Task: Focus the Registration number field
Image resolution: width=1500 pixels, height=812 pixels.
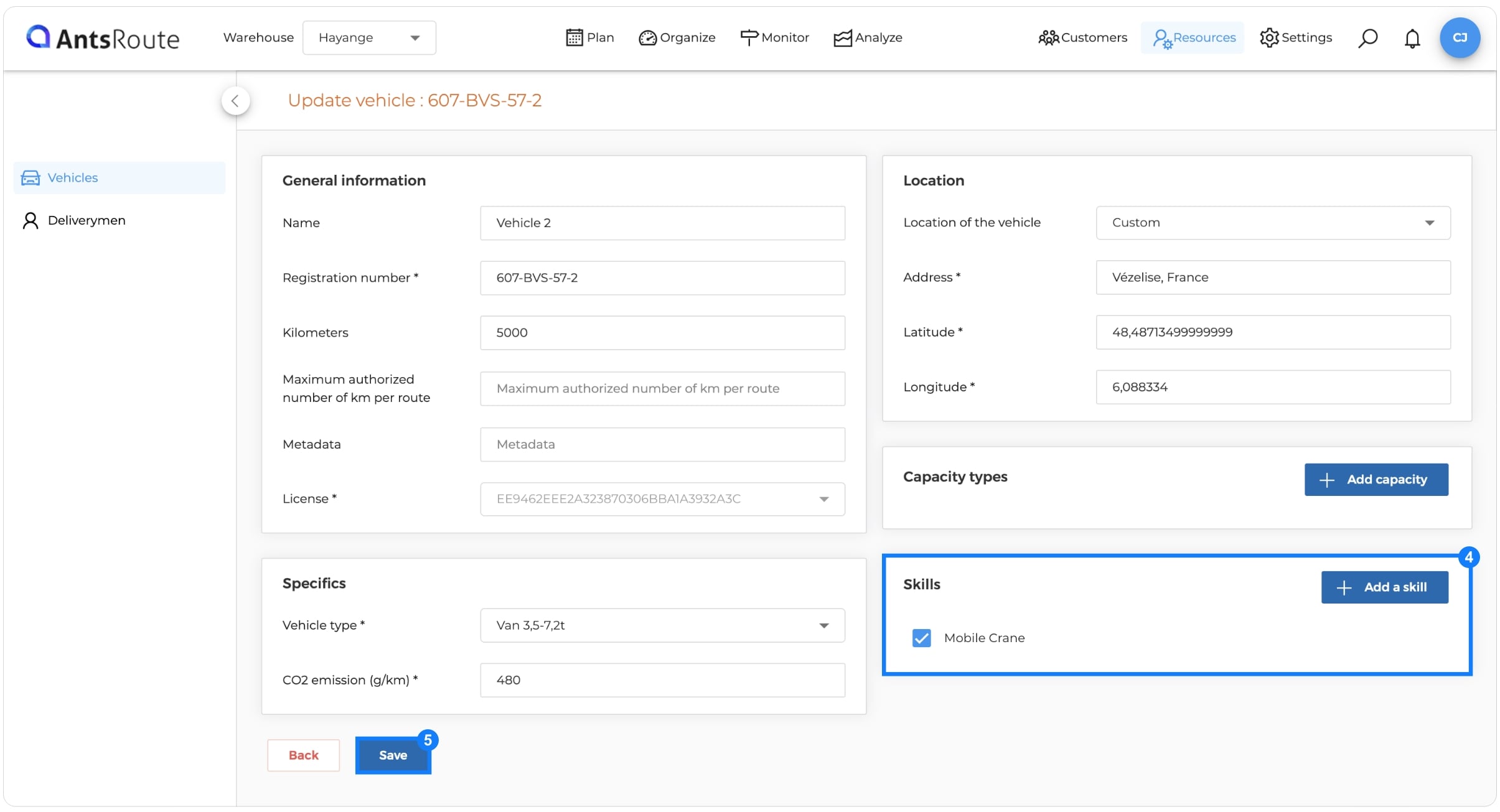Action: pyautogui.click(x=662, y=278)
